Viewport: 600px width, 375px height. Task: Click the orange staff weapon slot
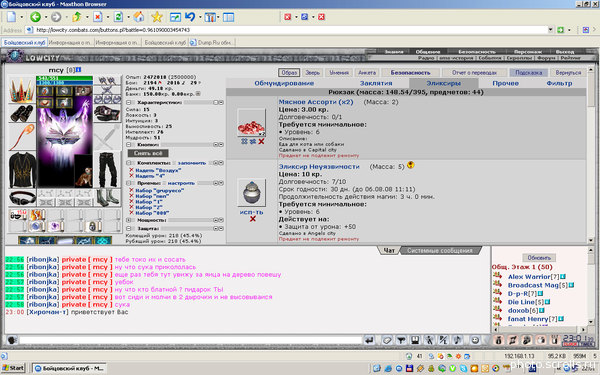coord(22,137)
